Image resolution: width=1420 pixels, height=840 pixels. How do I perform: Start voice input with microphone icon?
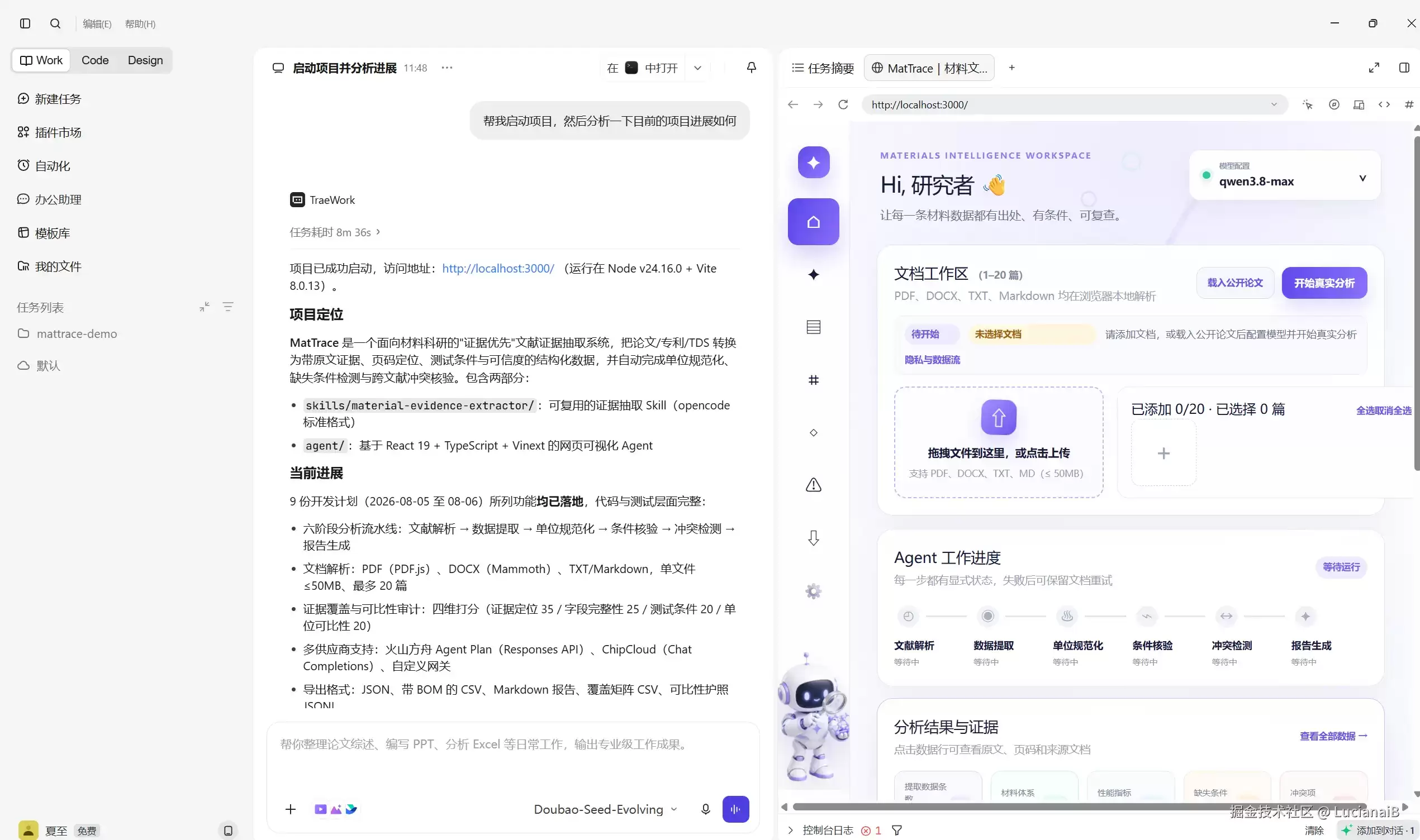705,809
